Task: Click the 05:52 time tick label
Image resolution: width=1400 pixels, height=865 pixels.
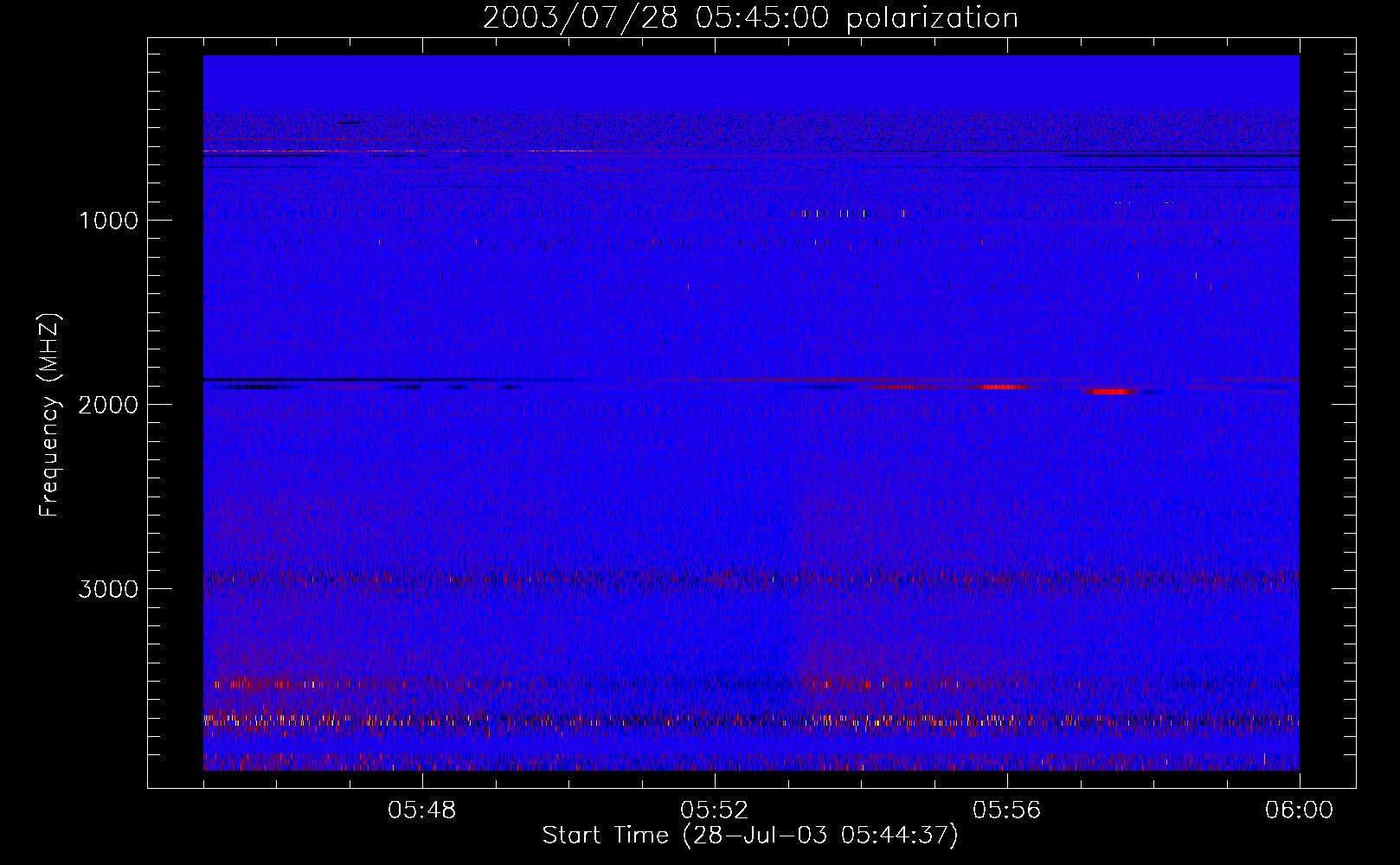Action: coord(715,811)
